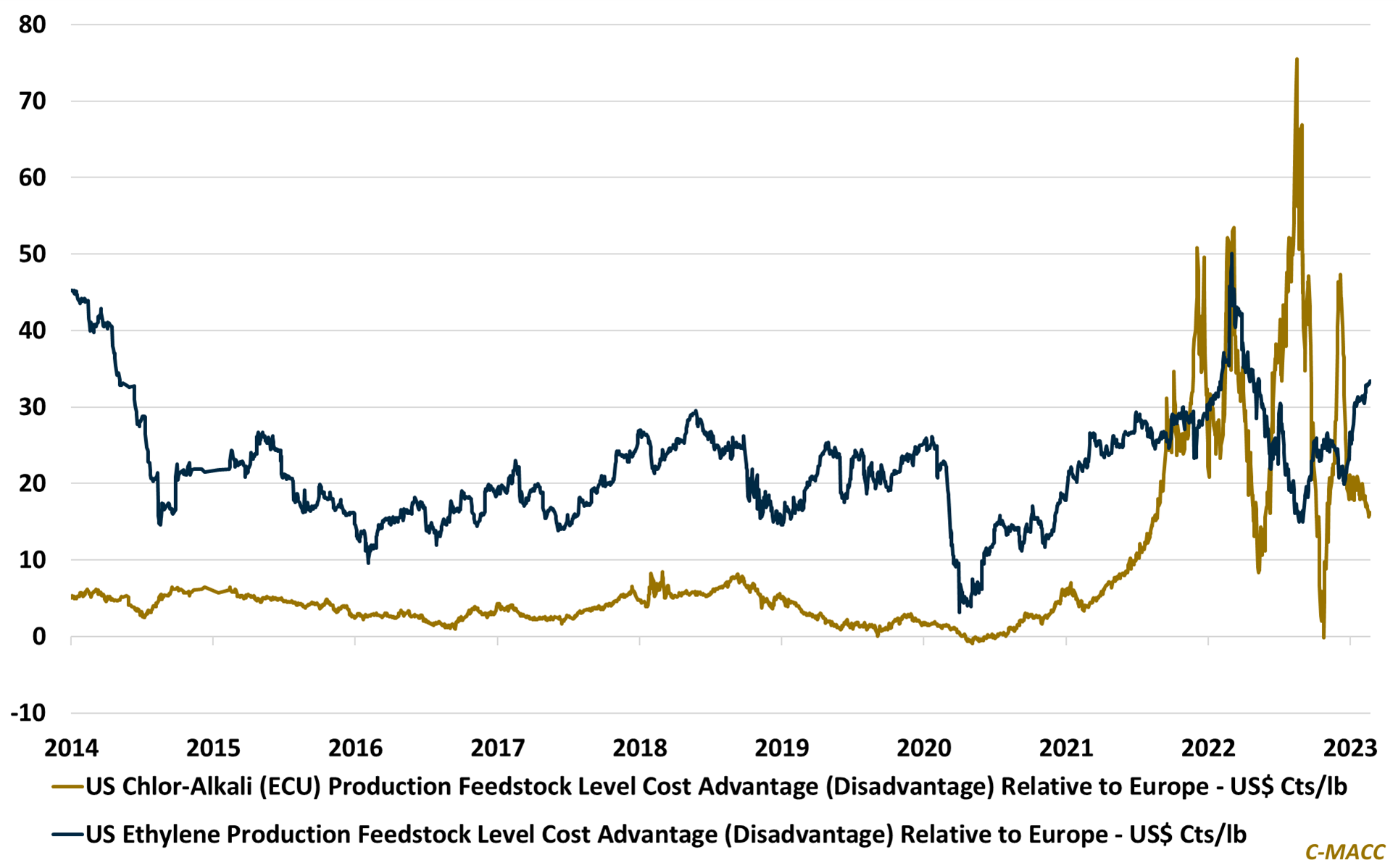Click the -10 y-axis value label

[x=29, y=712]
